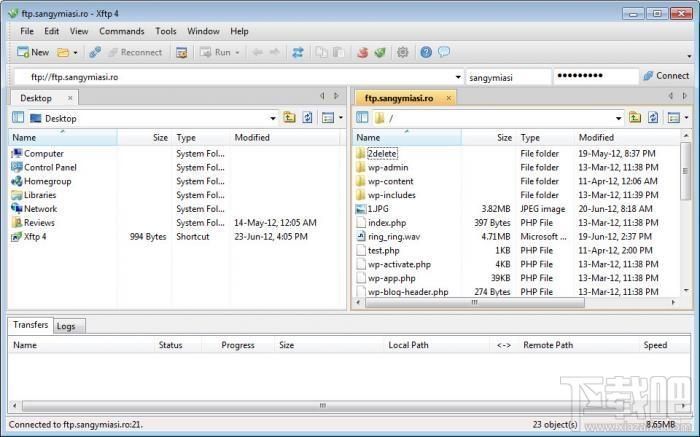Close the Desktop tab
700x437 pixels.
70,98
